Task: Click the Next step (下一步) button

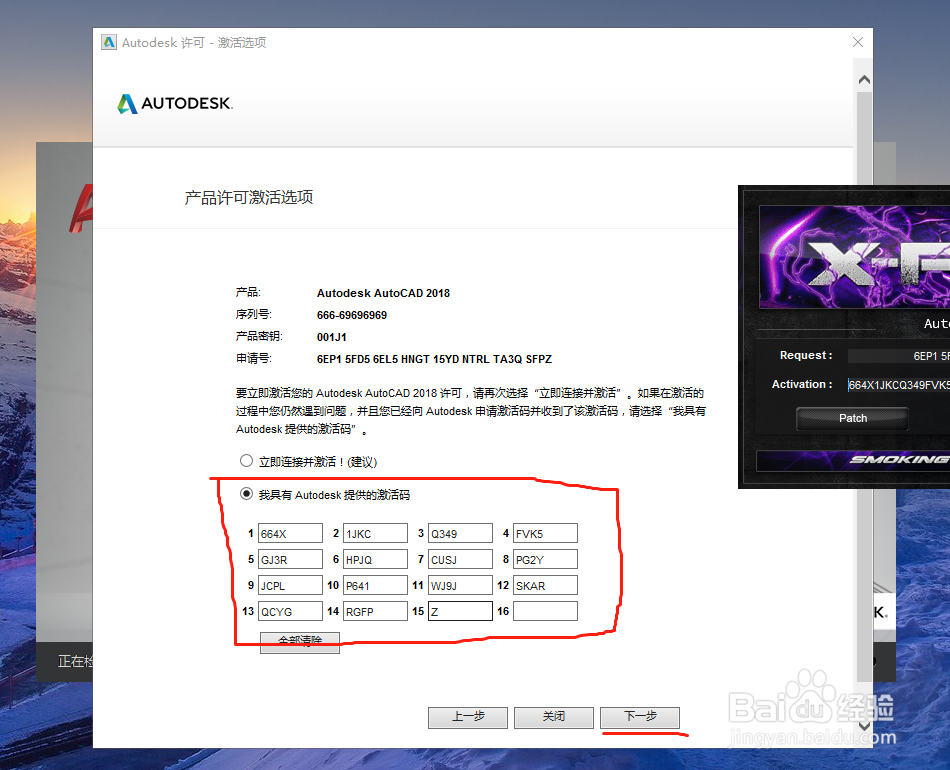Action: 640,717
